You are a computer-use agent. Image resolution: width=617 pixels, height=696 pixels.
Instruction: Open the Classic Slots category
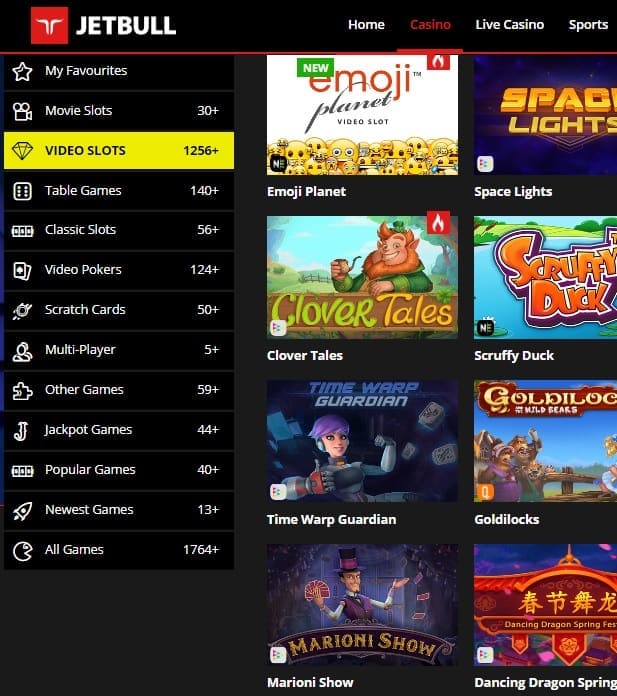(x=119, y=230)
